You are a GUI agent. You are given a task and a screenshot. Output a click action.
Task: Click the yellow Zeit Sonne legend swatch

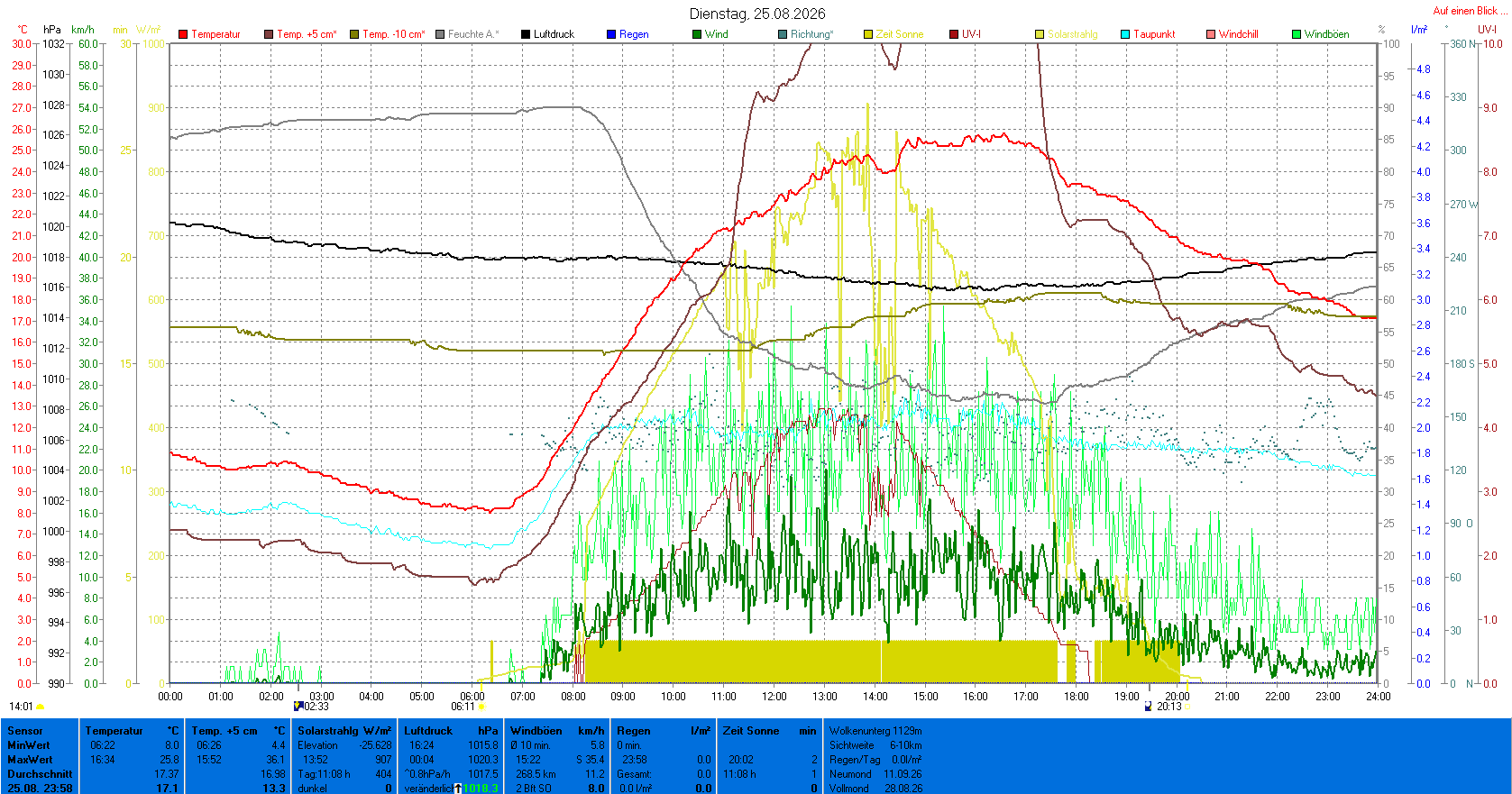click(x=868, y=34)
